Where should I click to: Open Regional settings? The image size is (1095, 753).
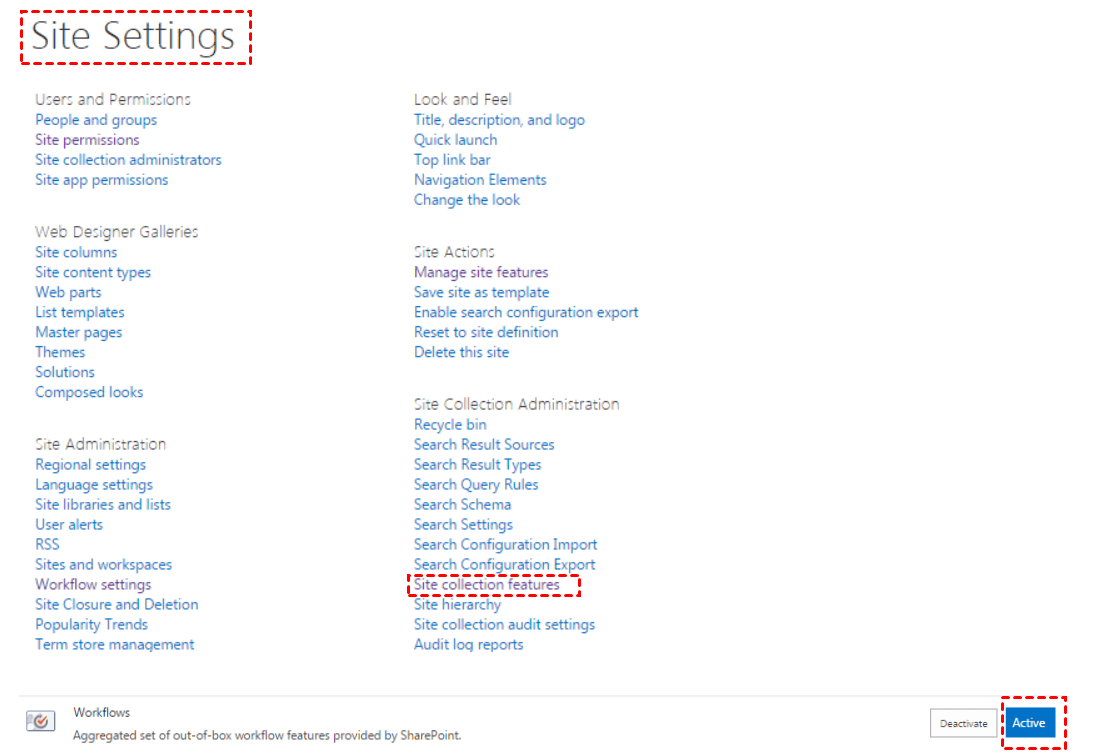click(90, 465)
